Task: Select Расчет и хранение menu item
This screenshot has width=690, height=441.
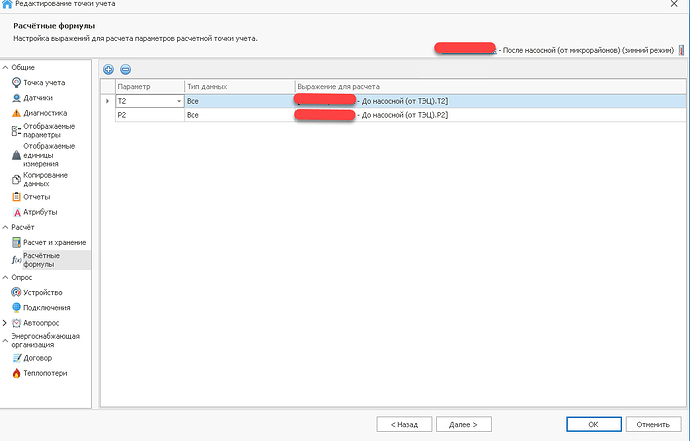Action: pyautogui.click(x=54, y=242)
